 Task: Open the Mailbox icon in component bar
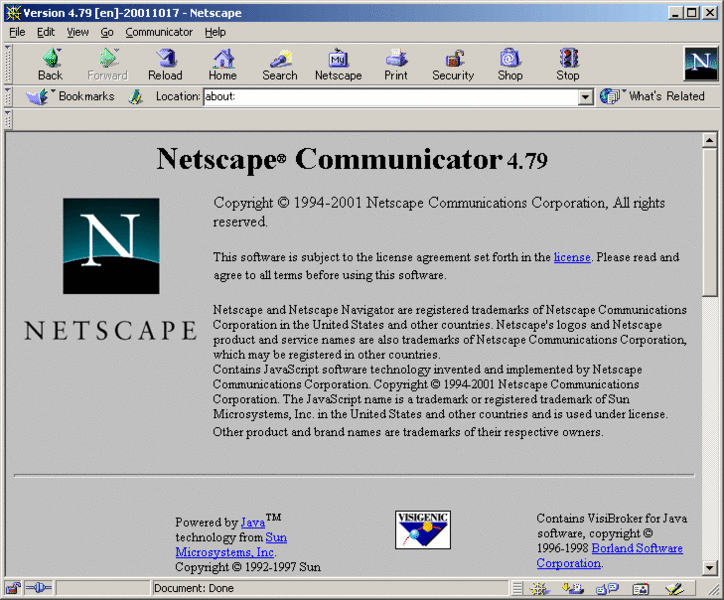pyautogui.click(x=573, y=588)
